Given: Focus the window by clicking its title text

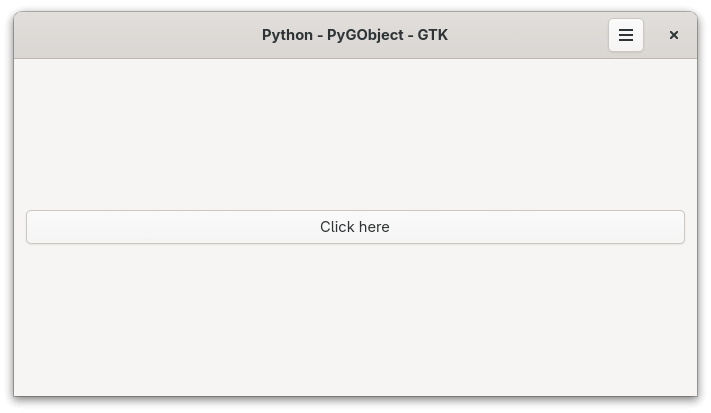Looking at the screenshot, I should 354,35.
